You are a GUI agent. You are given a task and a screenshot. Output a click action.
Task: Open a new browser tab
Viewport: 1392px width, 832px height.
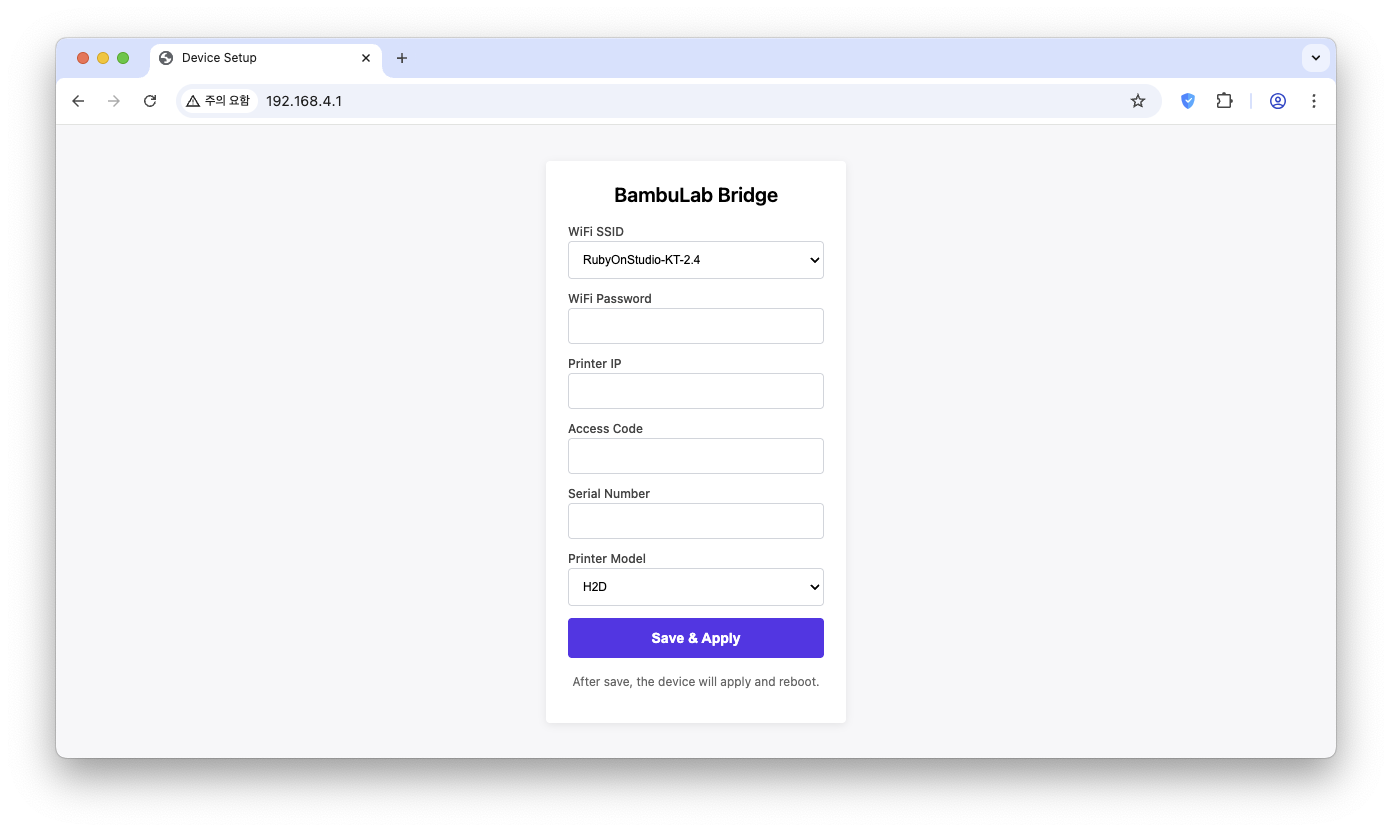(x=402, y=58)
